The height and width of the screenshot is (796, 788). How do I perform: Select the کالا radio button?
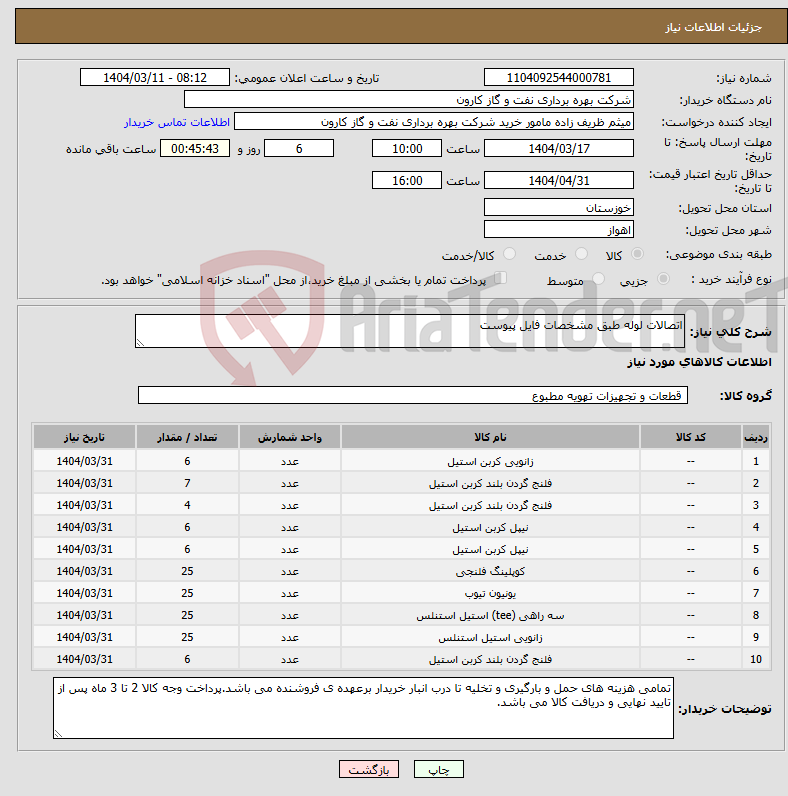click(x=637, y=254)
